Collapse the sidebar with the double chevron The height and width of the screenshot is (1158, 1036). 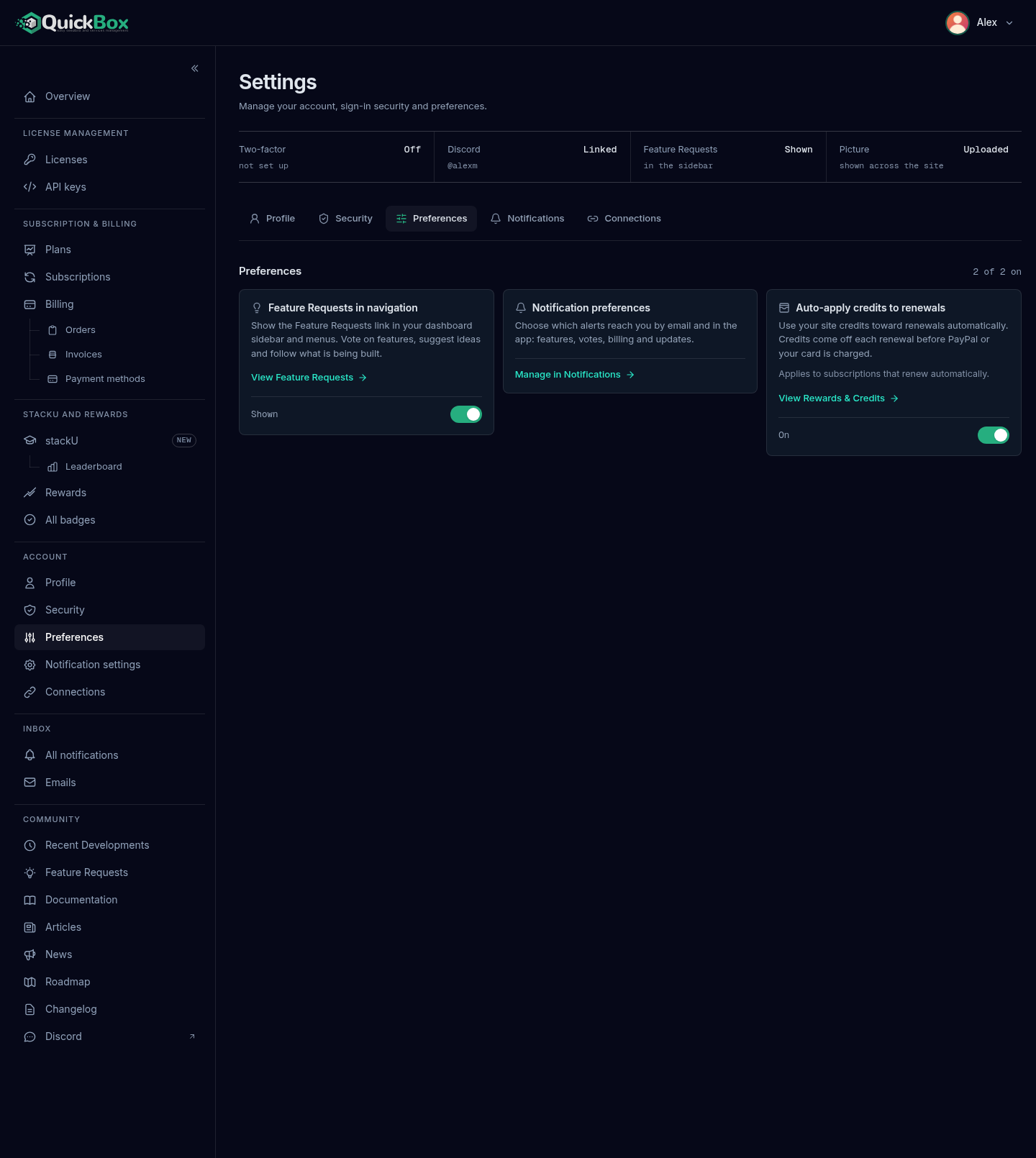[x=195, y=68]
